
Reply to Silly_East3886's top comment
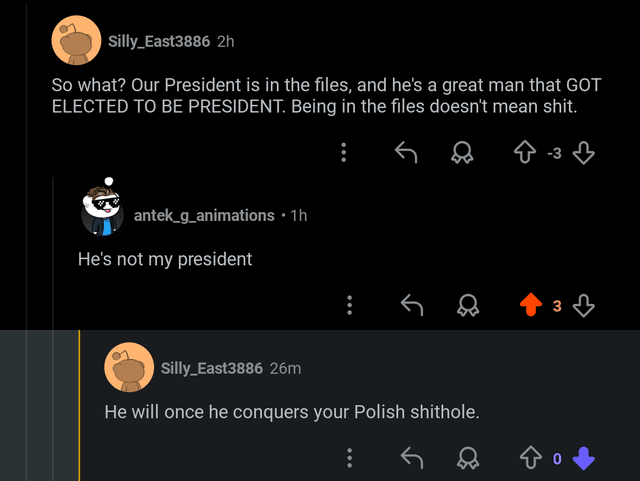click(x=405, y=152)
